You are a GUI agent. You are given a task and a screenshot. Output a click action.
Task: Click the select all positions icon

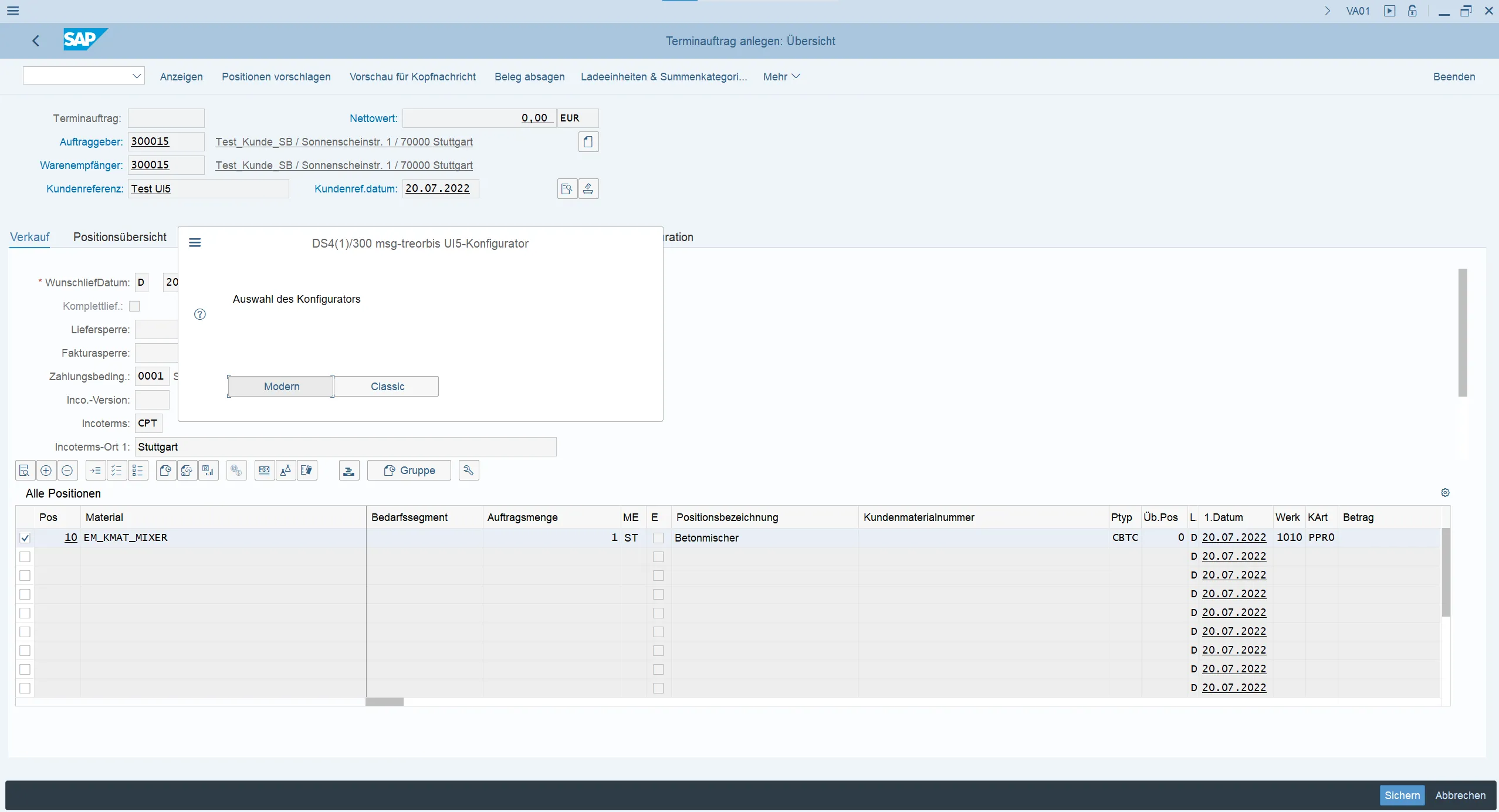117,471
